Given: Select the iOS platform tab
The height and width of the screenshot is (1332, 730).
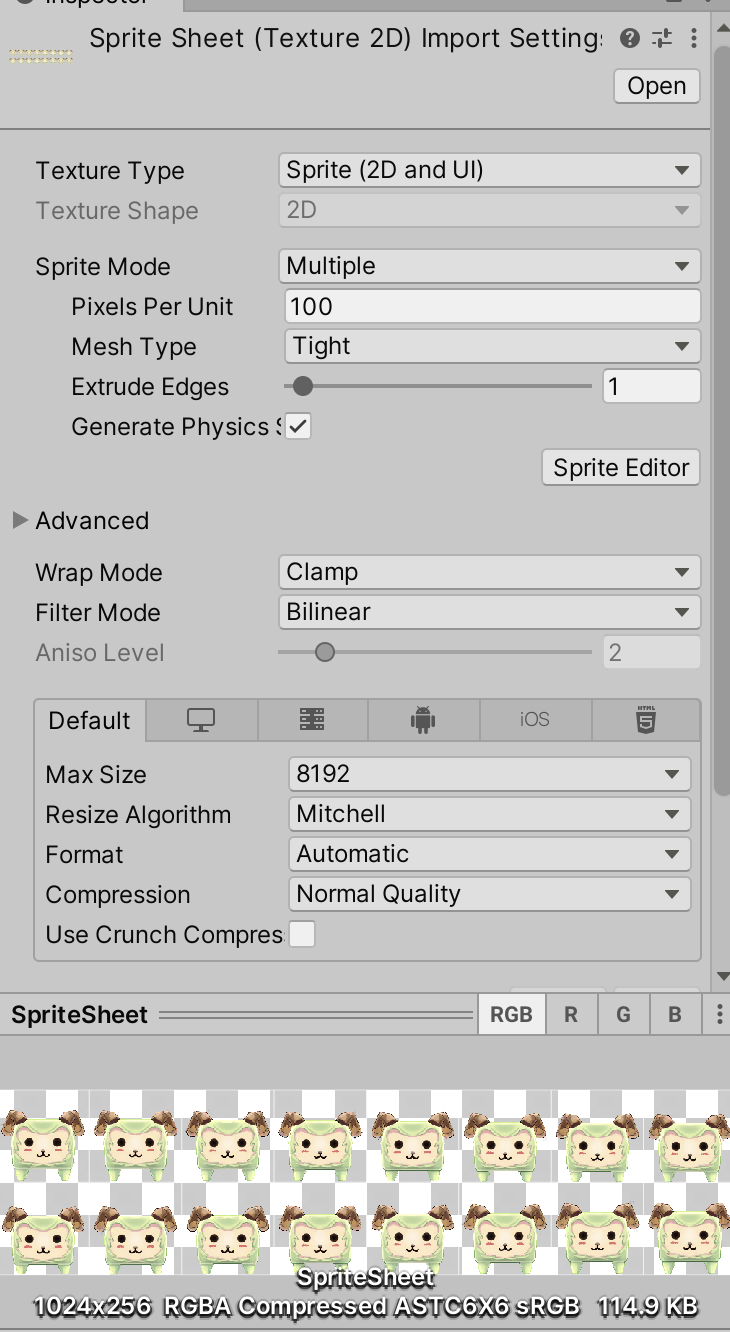Looking at the screenshot, I should tap(535, 720).
